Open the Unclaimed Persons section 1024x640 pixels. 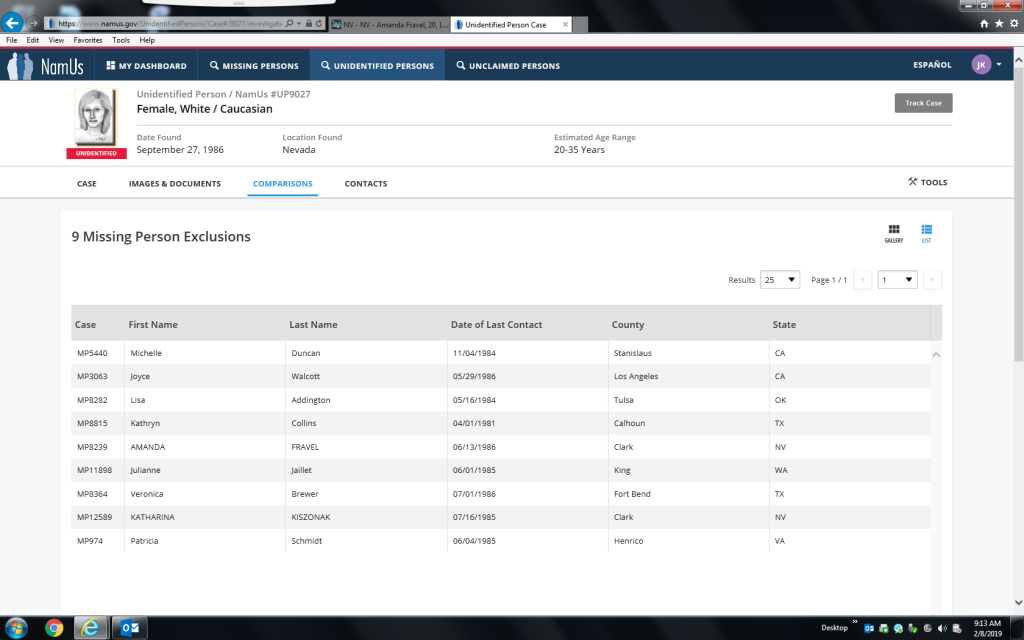(x=508, y=66)
